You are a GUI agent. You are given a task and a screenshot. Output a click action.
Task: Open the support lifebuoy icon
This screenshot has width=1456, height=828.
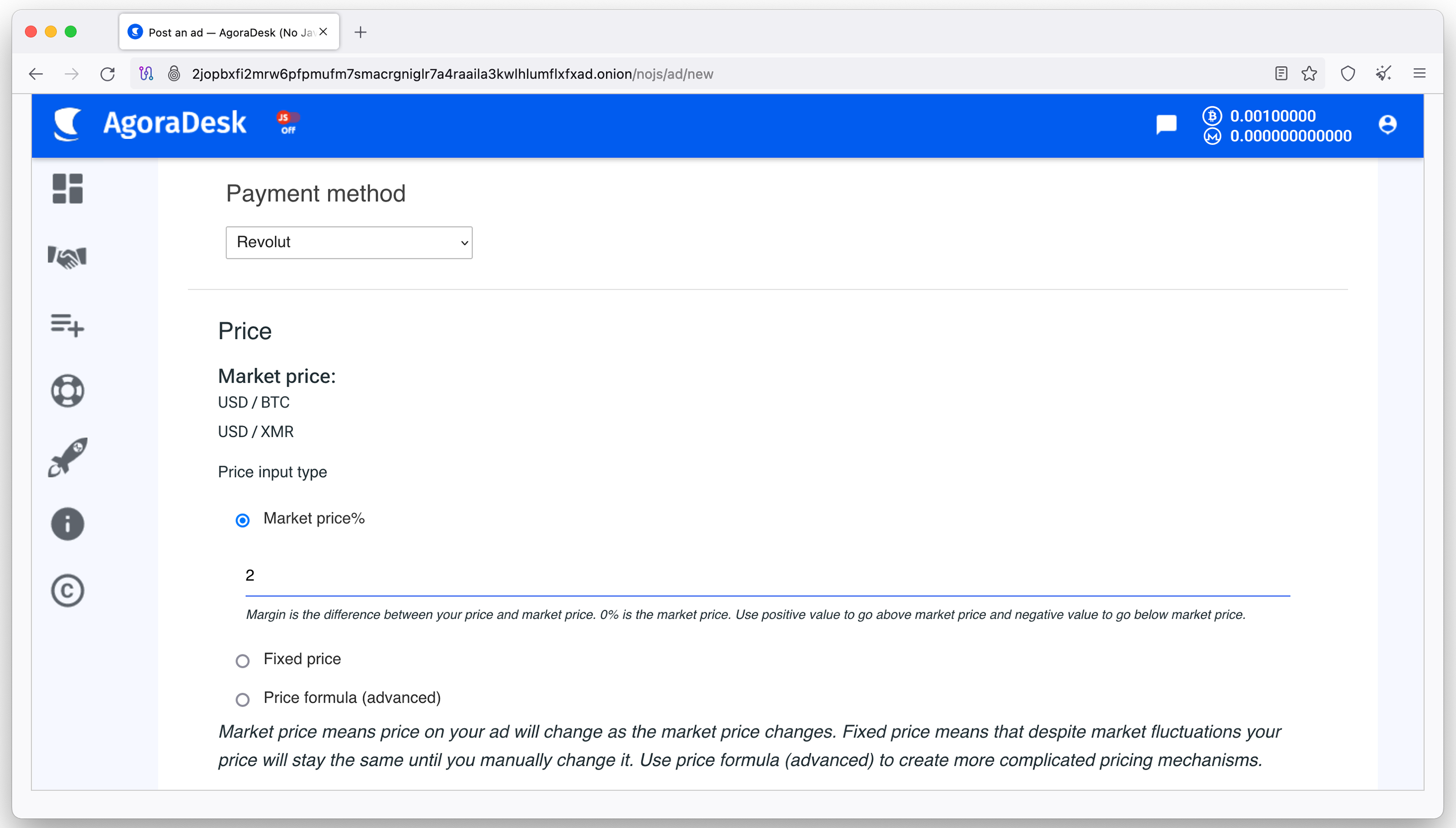tap(68, 391)
